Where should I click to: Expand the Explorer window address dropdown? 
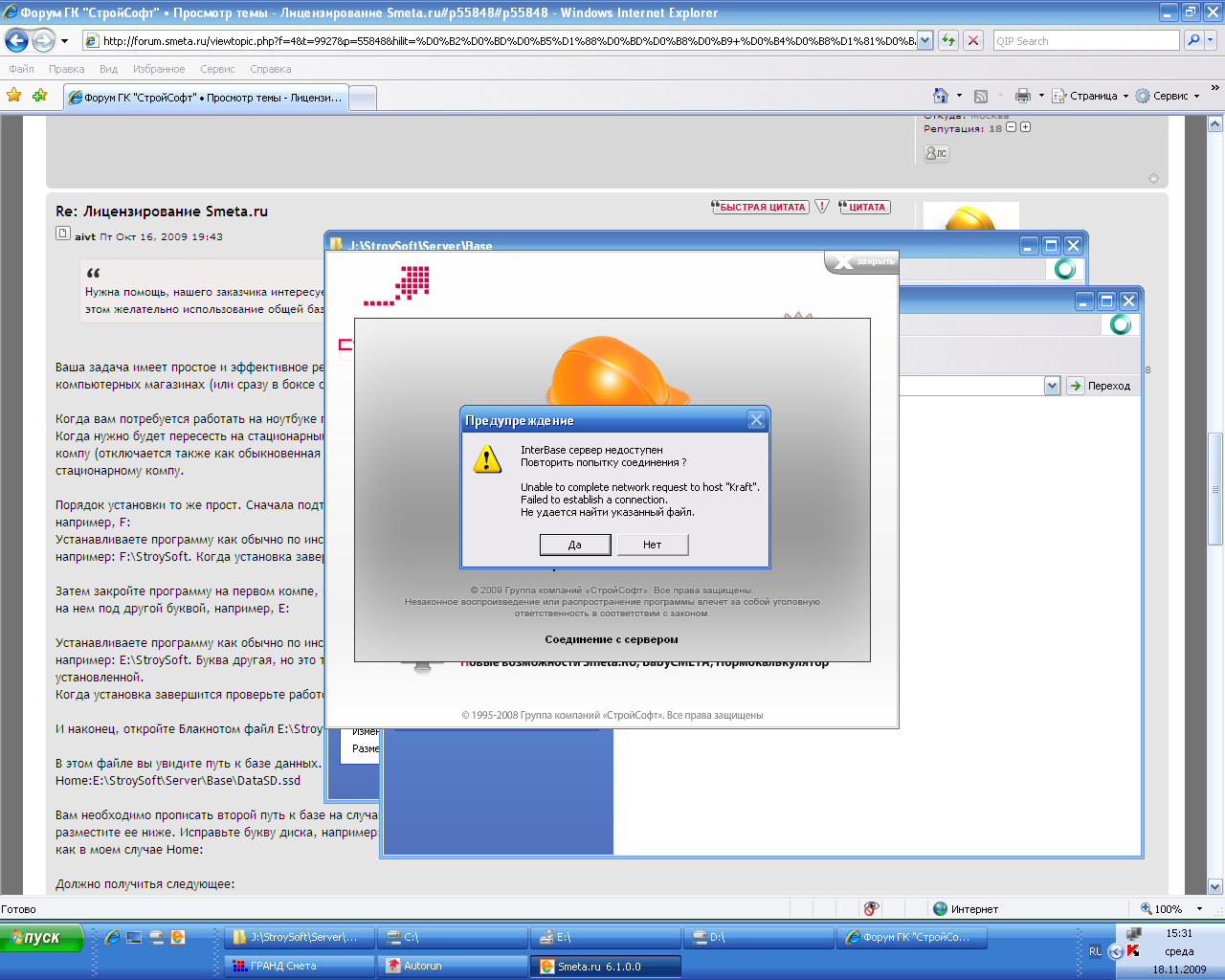click(1052, 386)
